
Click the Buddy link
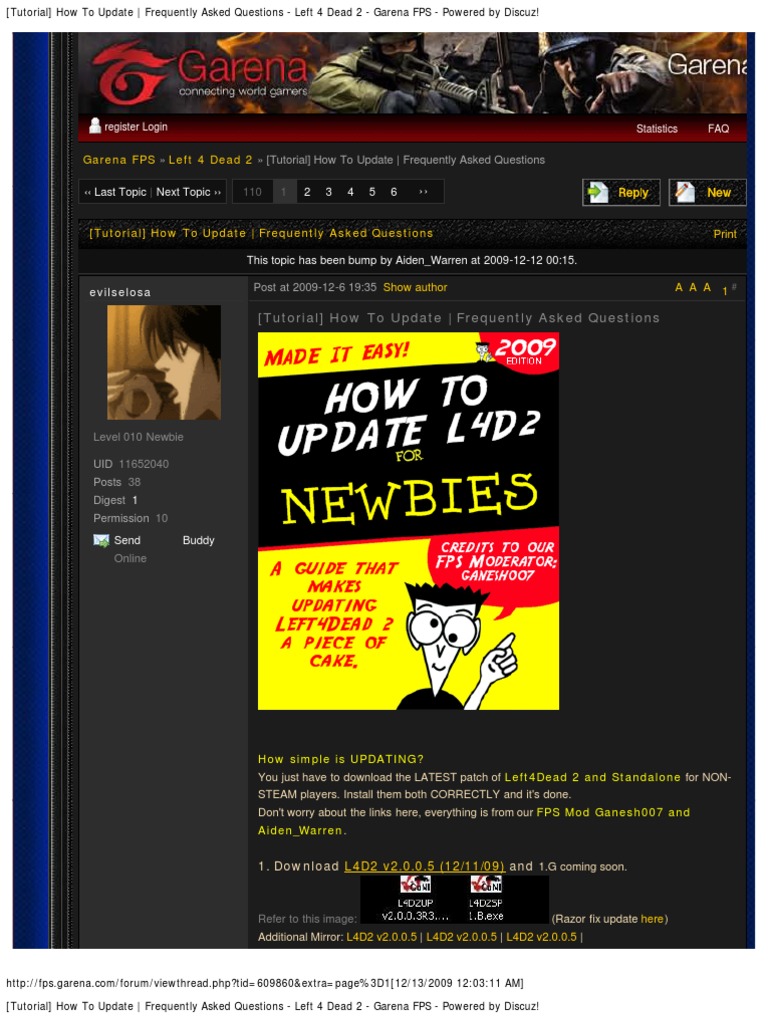(x=199, y=541)
